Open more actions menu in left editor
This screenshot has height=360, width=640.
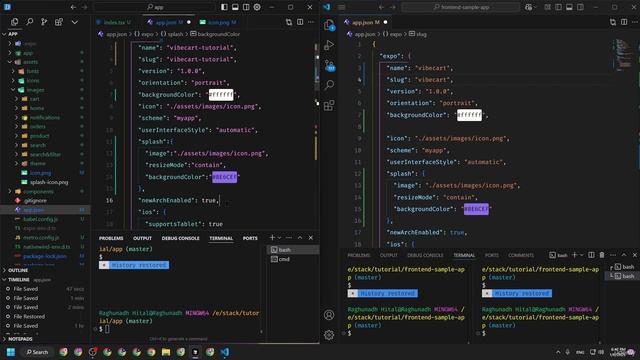pos(311,22)
